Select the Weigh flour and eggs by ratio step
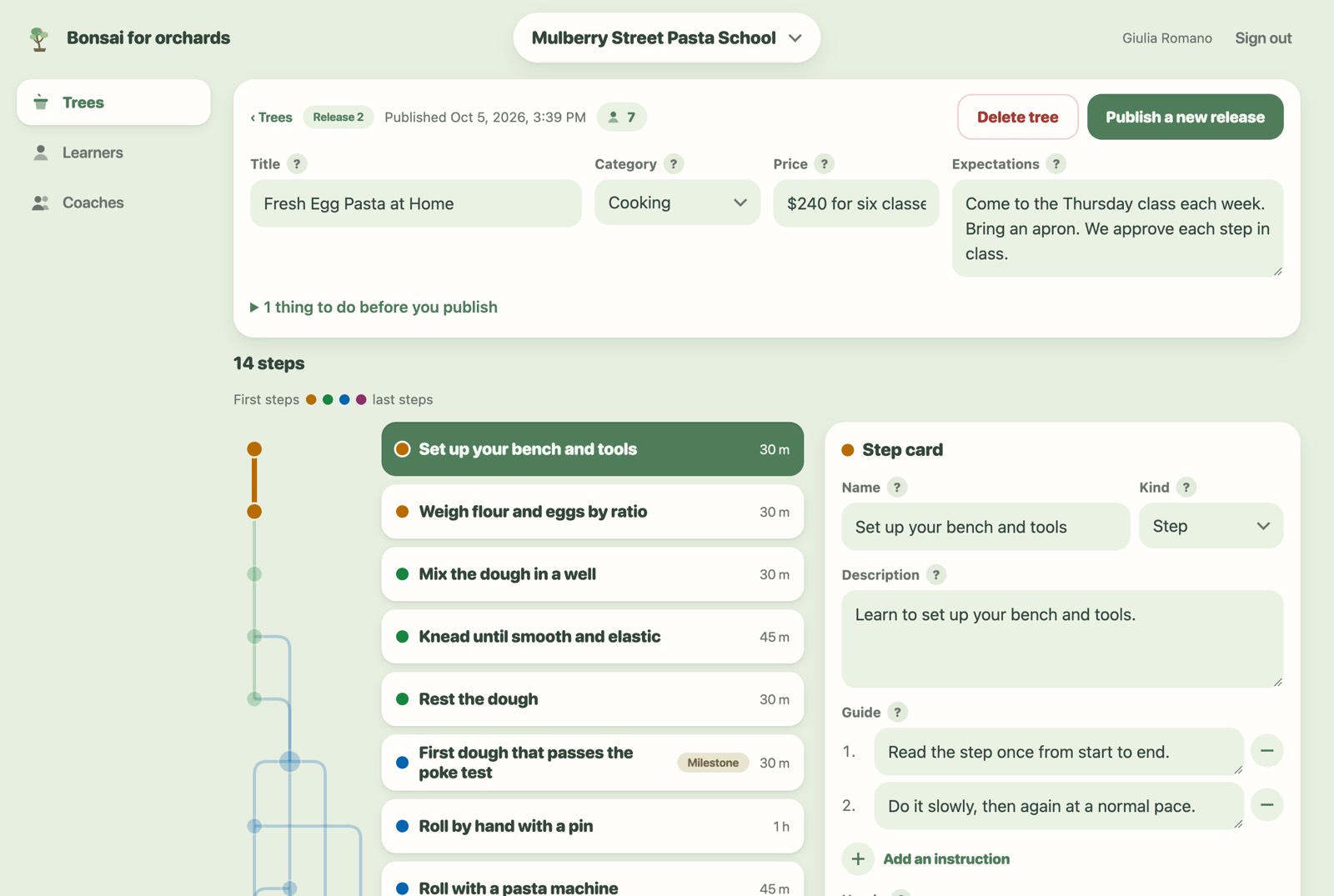1334x896 pixels. 593,512
